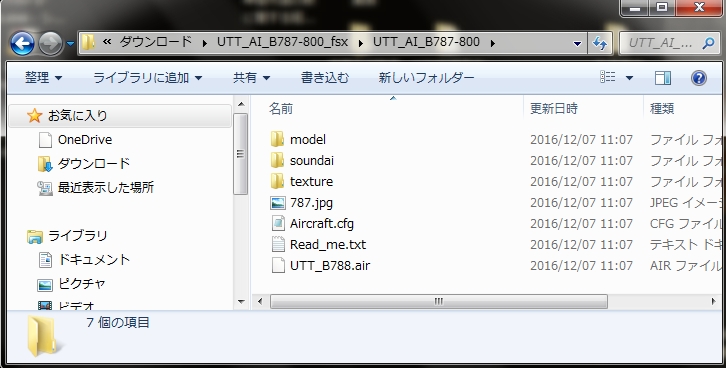
Task: Click the 最近表示した場所 icon
Action: pyautogui.click(x=45, y=188)
